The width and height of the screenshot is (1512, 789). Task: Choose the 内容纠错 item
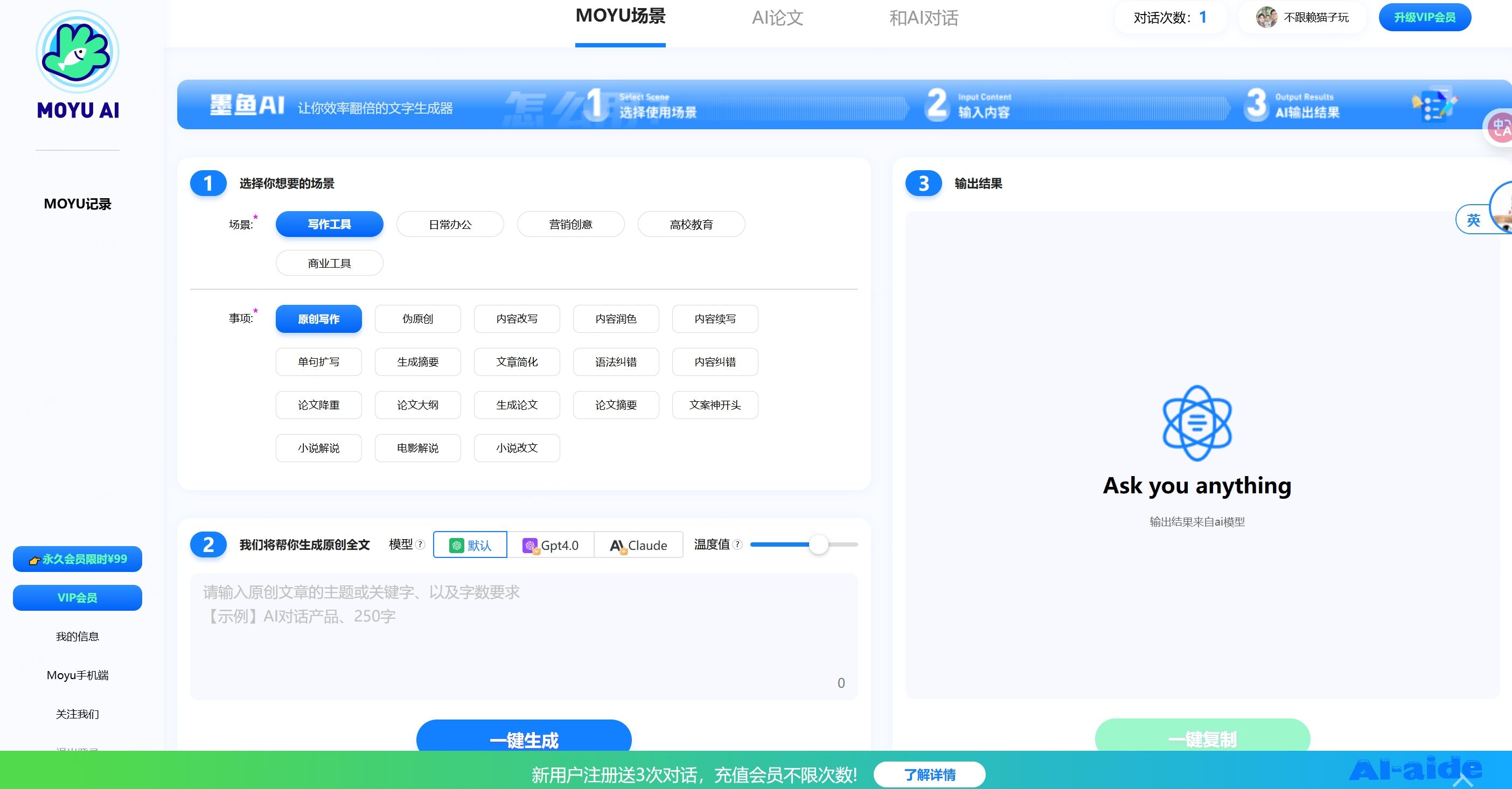[x=715, y=361]
